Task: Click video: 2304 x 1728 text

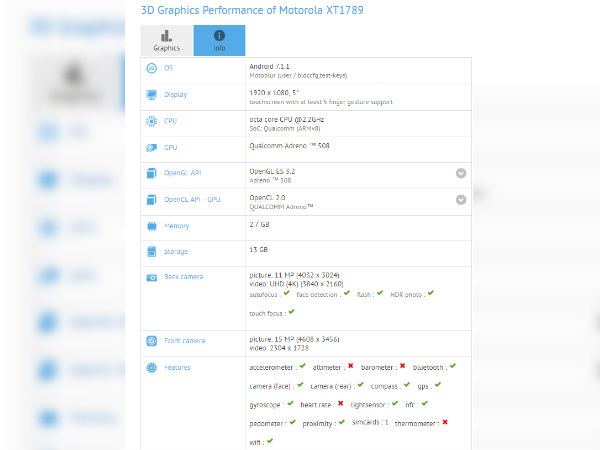Action: tap(279, 348)
